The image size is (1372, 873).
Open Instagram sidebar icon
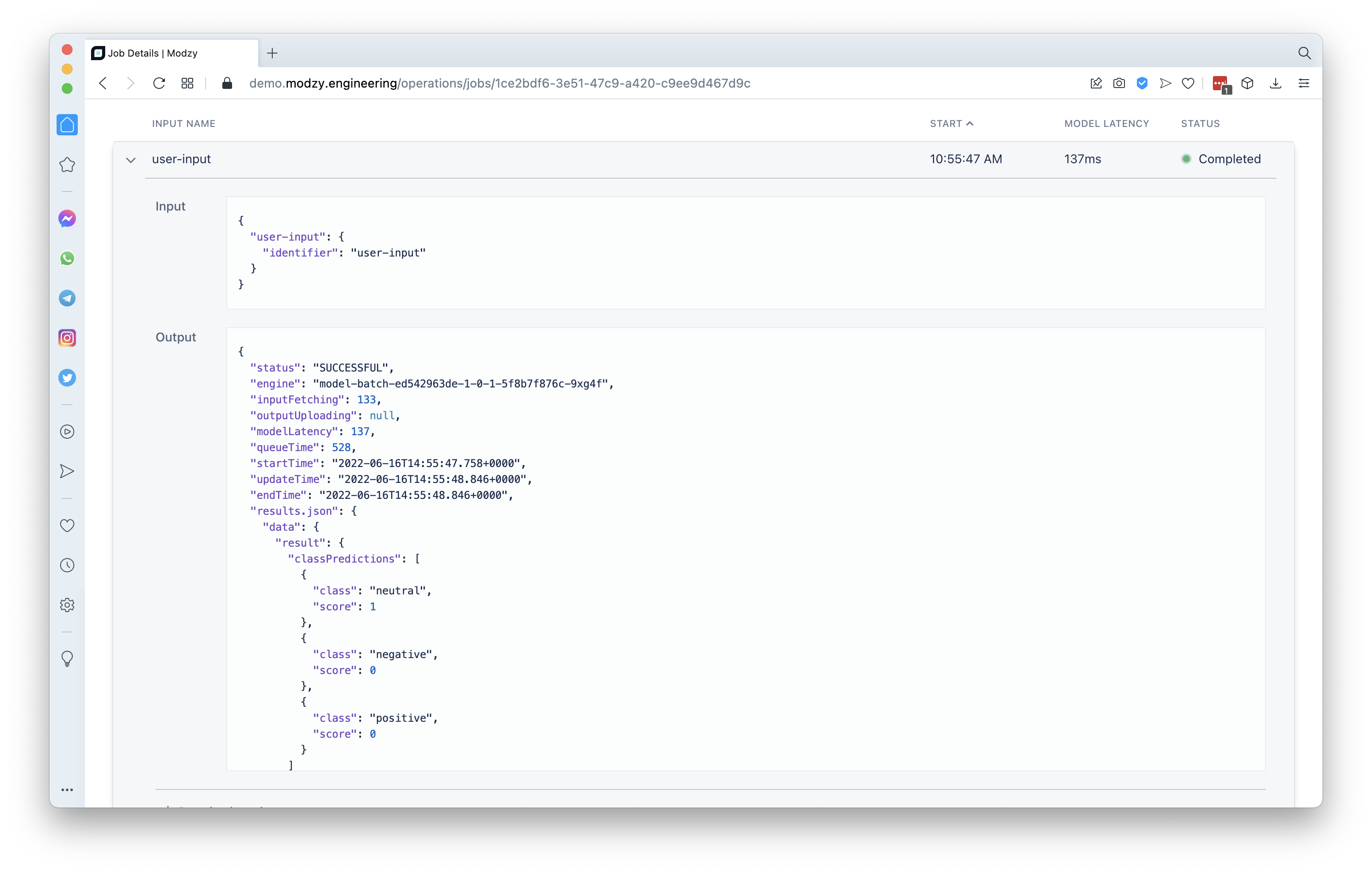[x=67, y=338]
